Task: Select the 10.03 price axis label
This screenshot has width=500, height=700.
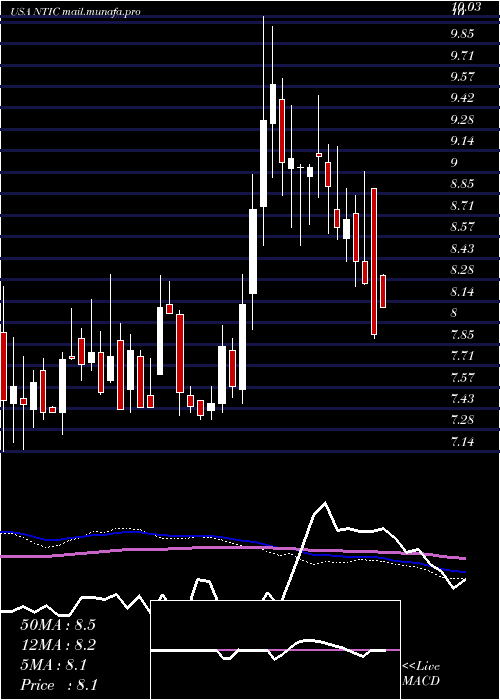Action: point(466,7)
